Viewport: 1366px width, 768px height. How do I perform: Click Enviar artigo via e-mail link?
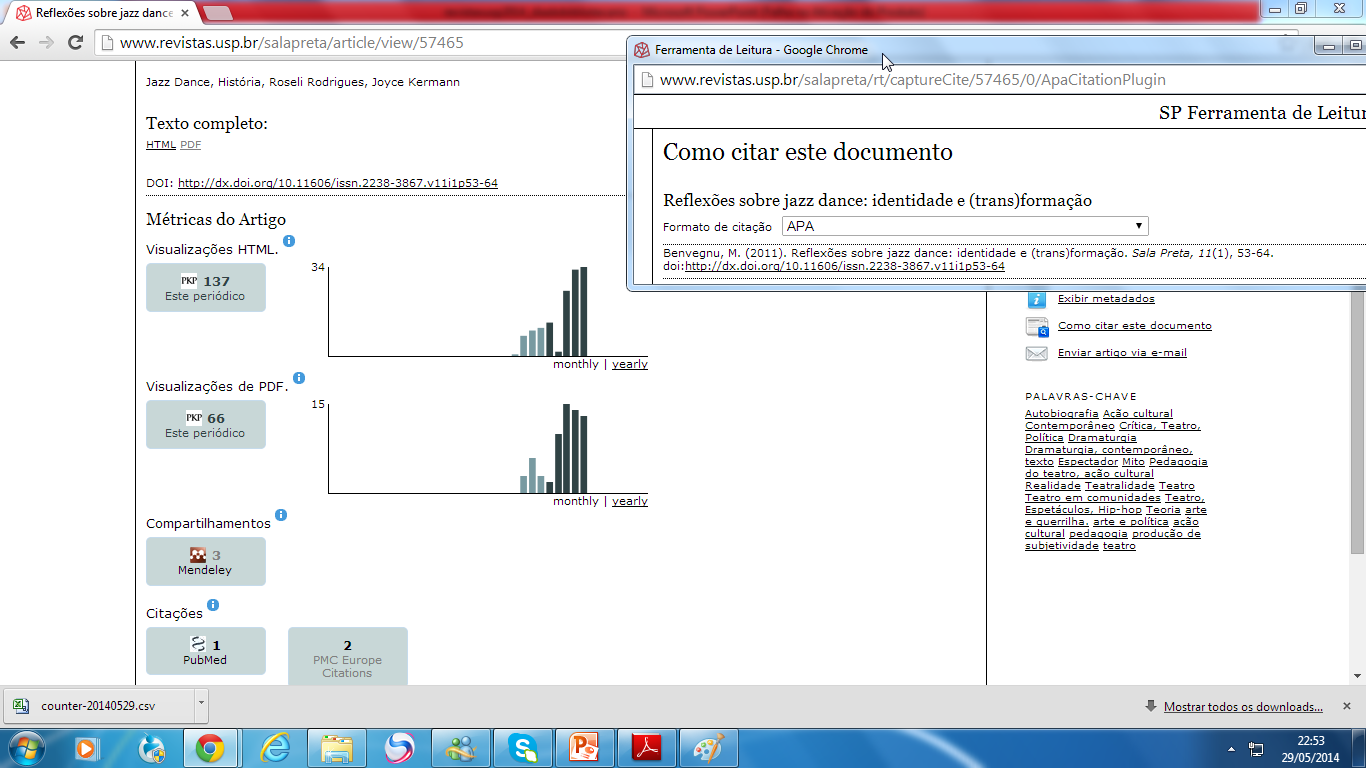click(x=1122, y=353)
